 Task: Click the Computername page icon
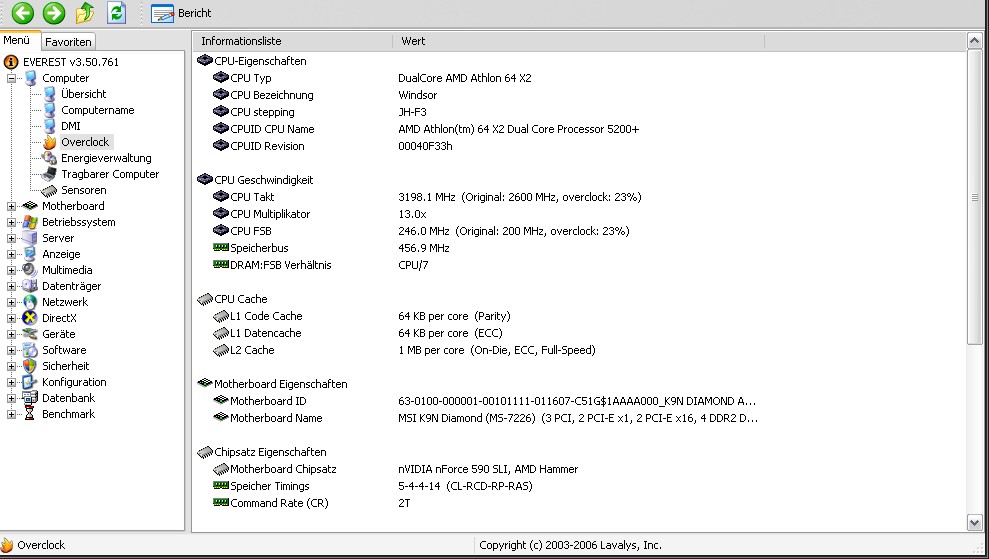point(49,110)
